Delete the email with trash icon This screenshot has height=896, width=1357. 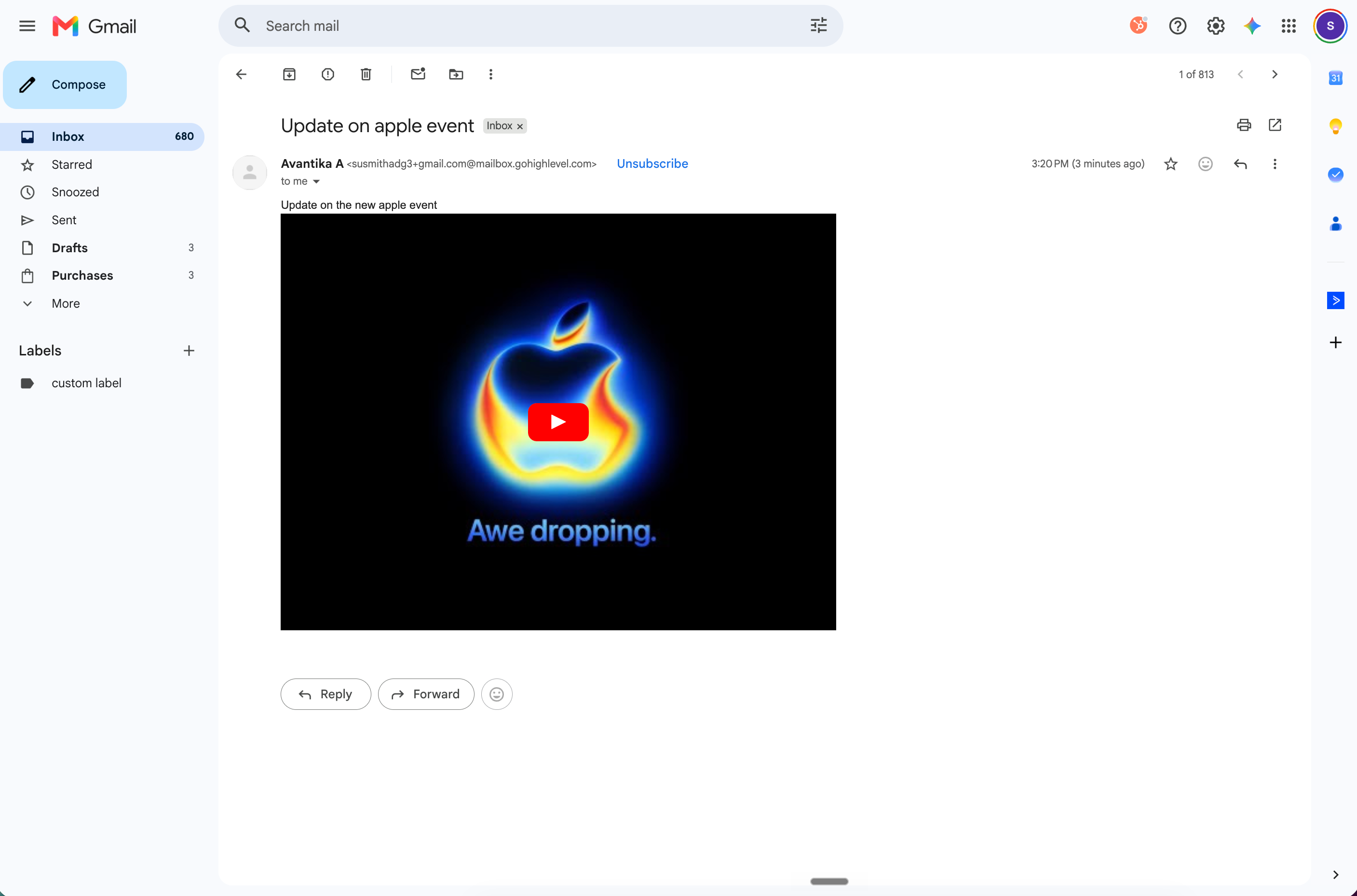click(366, 74)
